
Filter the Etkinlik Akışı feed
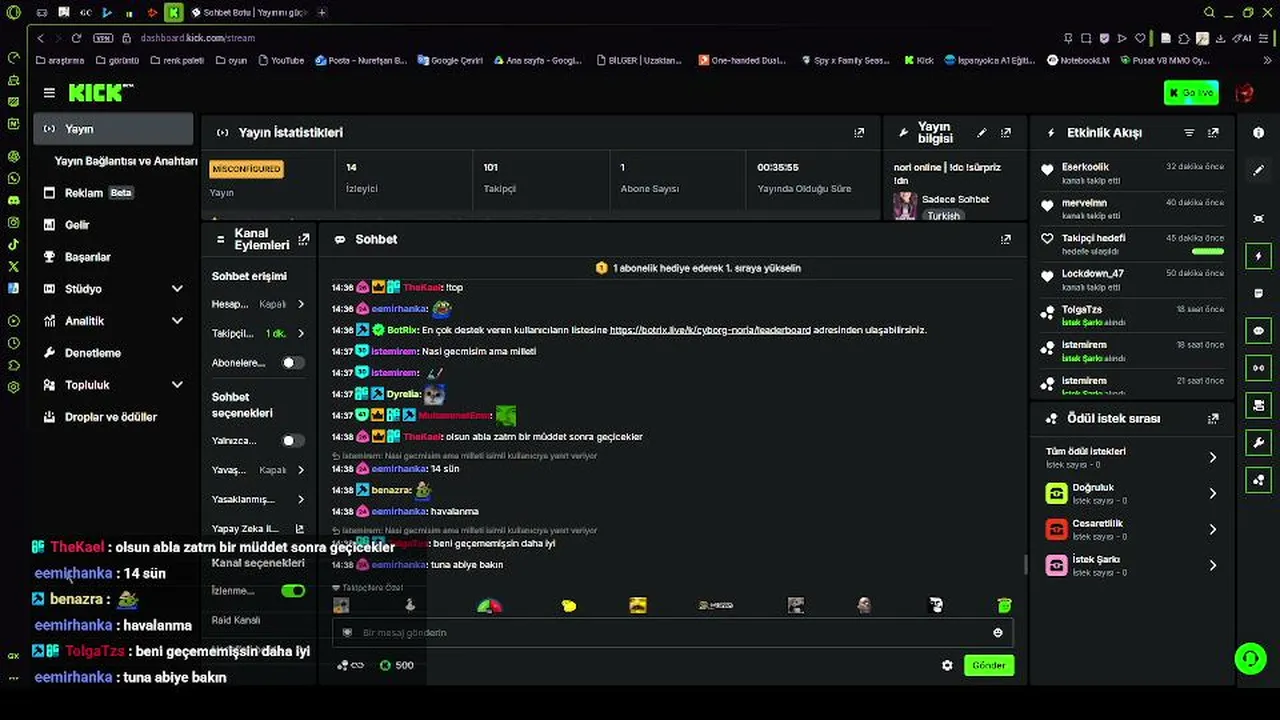click(x=1189, y=132)
